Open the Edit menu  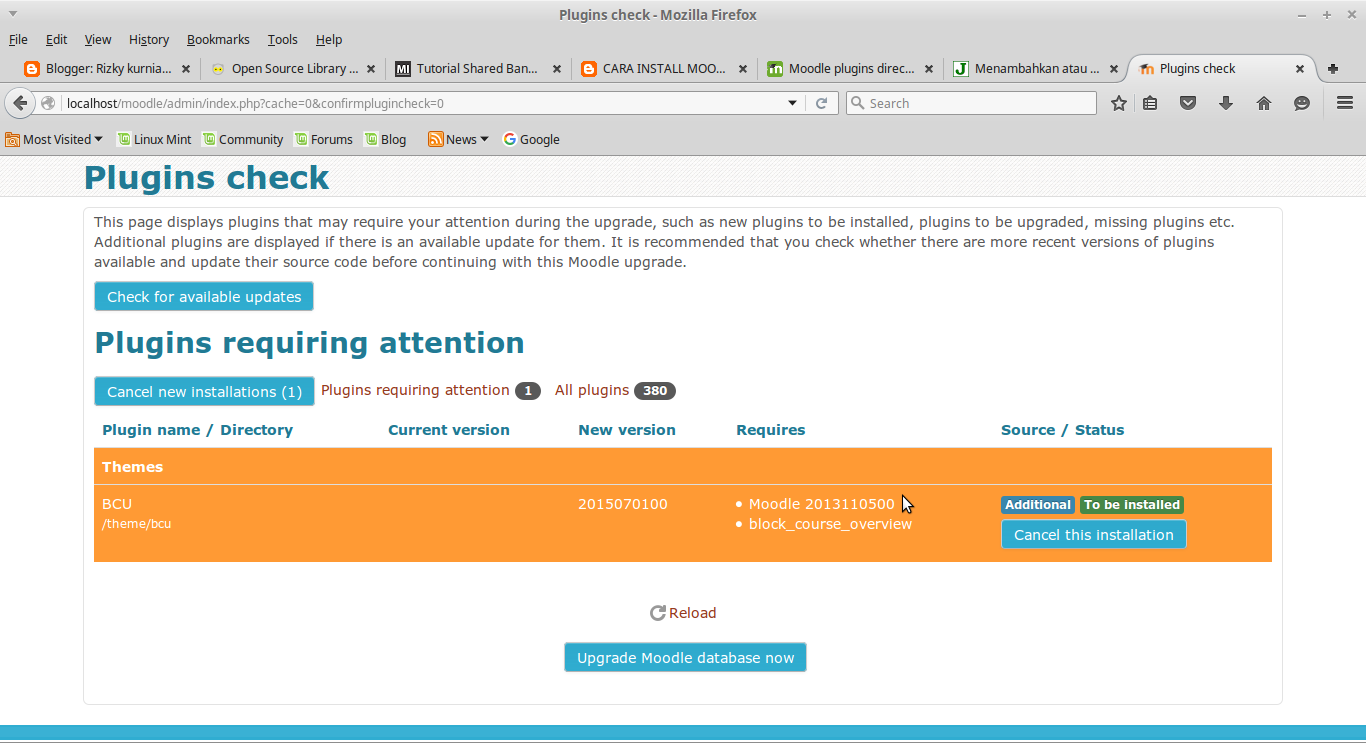coord(56,40)
